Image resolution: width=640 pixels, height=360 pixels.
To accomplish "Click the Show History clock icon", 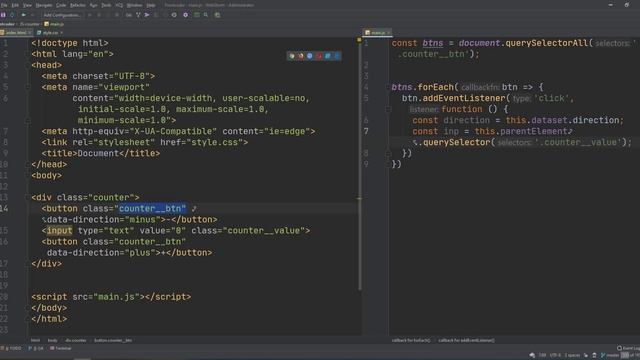I will 174,15.
